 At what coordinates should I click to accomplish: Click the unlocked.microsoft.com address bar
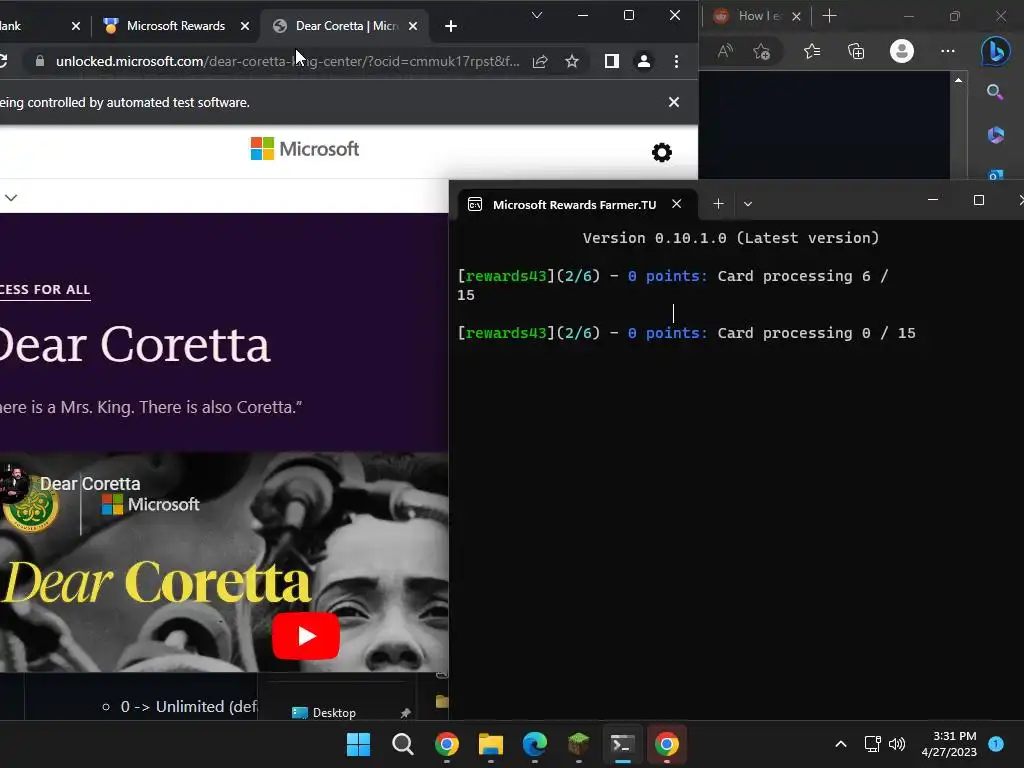click(x=287, y=61)
